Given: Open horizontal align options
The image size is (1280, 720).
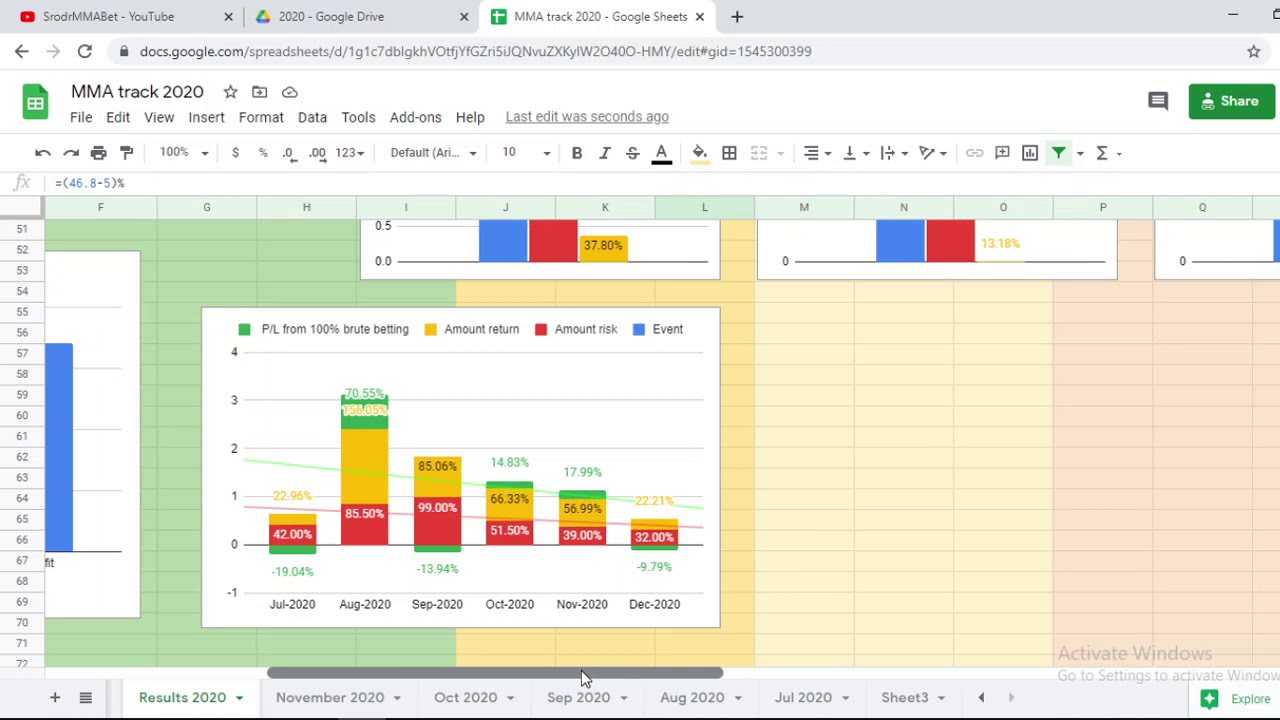Looking at the screenshot, I should pyautogui.click(x=818, y=153).
